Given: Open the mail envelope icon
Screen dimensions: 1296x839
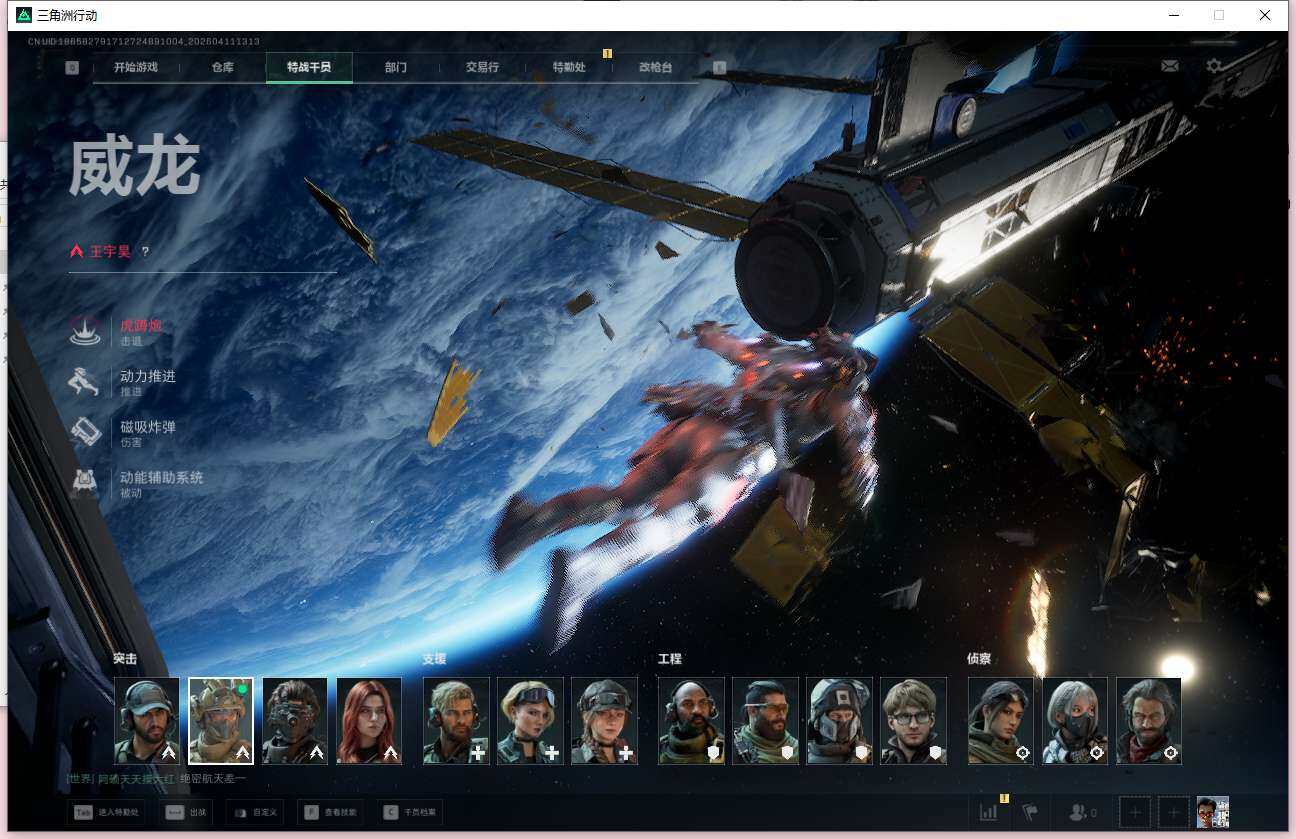Looking at the screenshot, I should pos(1169,66).
